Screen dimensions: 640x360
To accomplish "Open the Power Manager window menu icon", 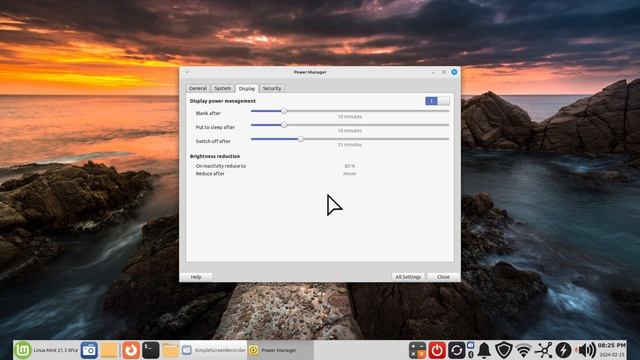I will [187, 72].
